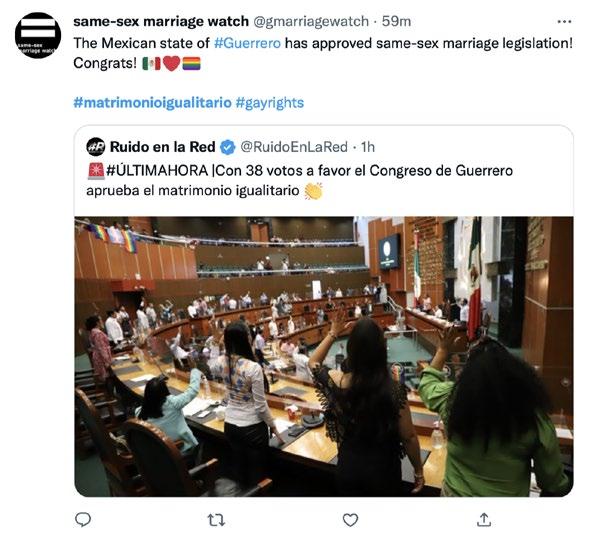Open the #matrimonioigualitario hashtag
589x538 pixels.
(x=153, y=103)
